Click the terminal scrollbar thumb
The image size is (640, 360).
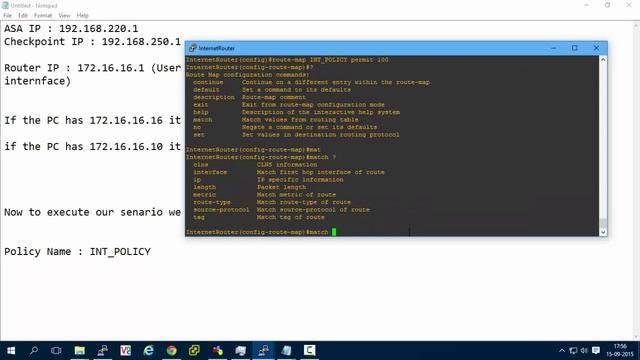click(603, 223)
